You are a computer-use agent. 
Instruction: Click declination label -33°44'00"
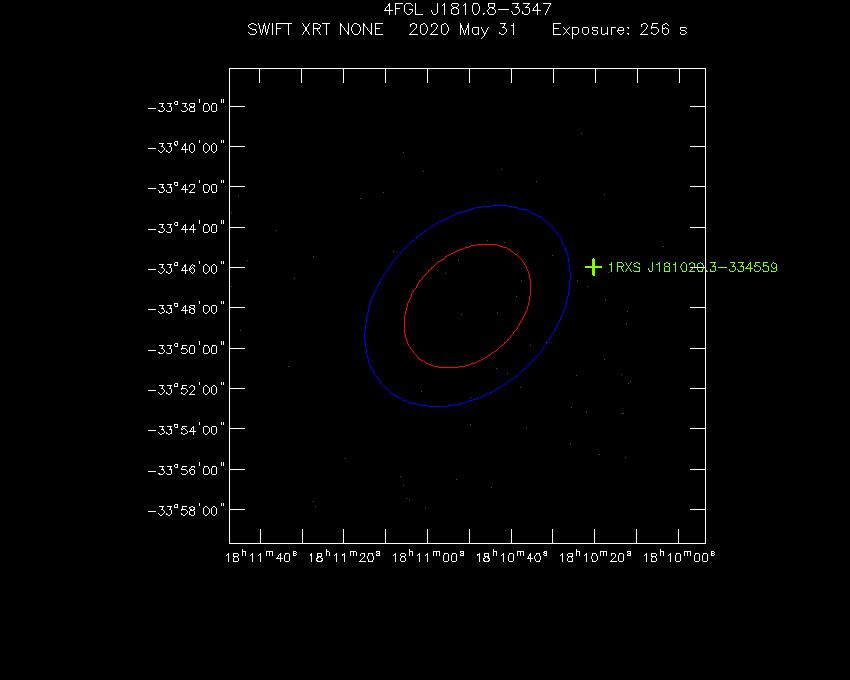click(186, 228)
